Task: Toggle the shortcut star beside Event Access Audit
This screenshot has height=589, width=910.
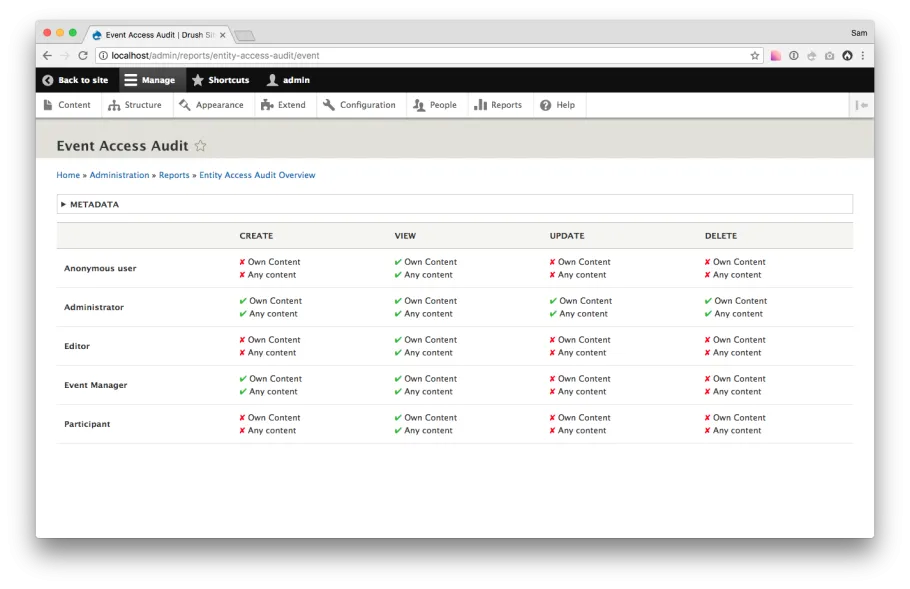Action: (x=200, y=145)
